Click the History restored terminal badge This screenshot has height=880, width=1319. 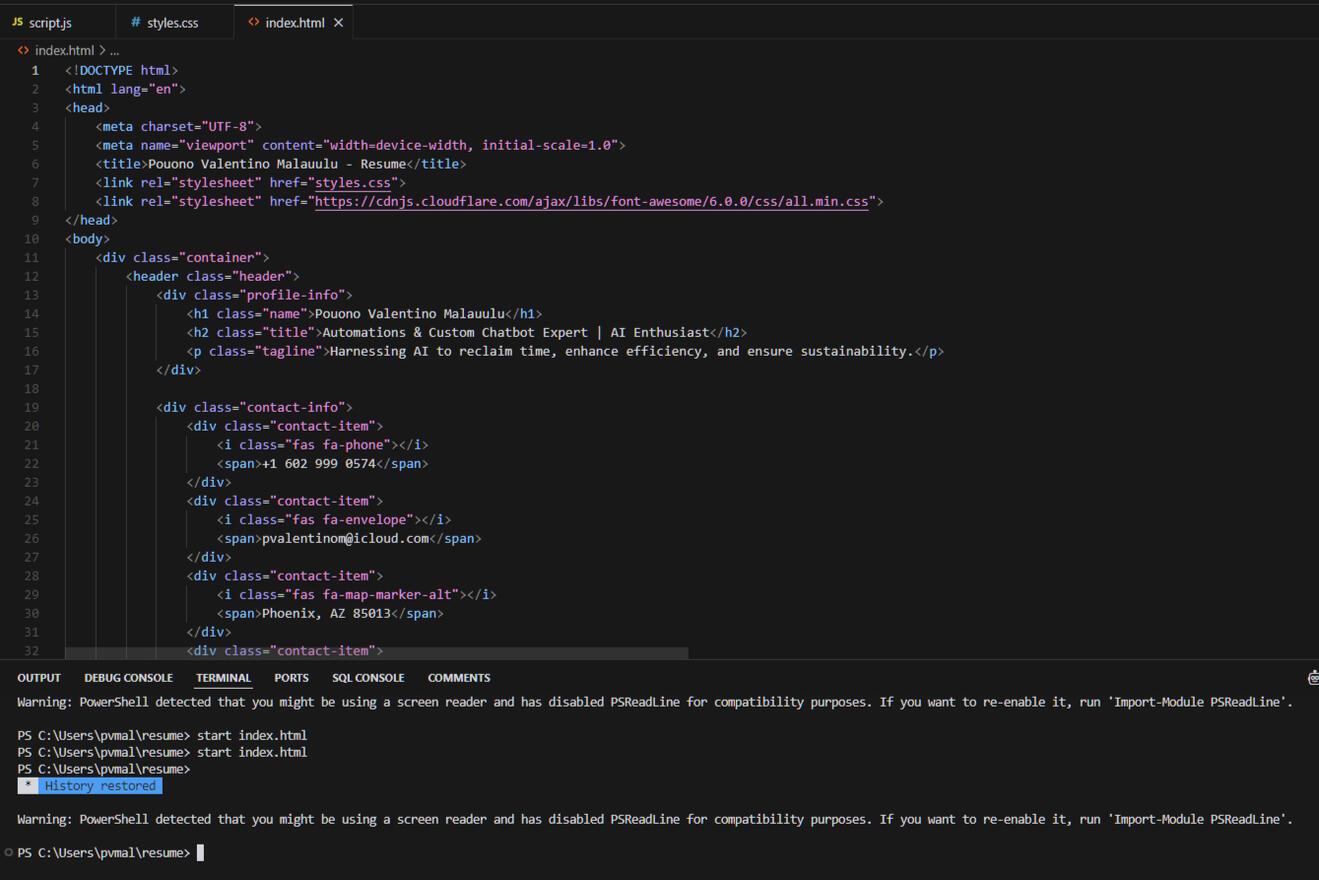[x=90, y=786]
